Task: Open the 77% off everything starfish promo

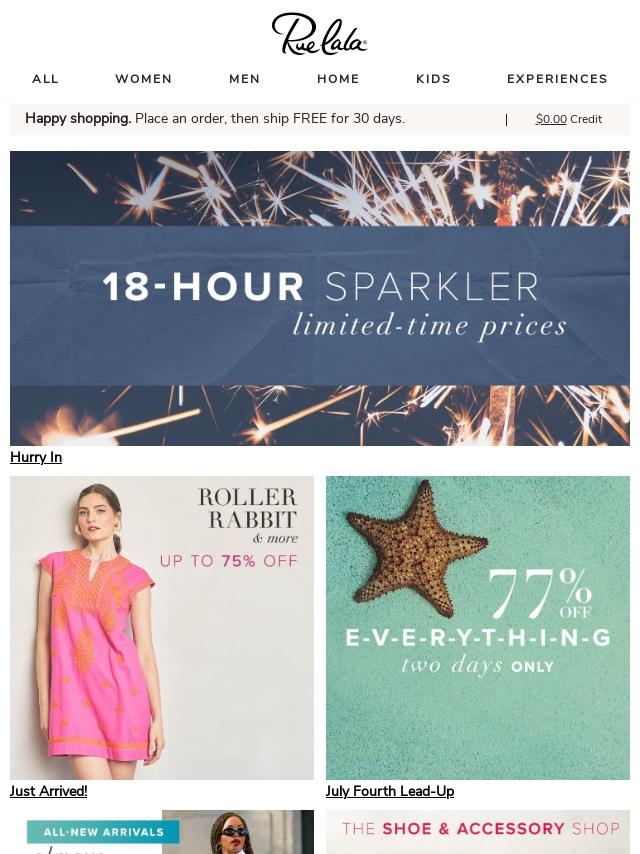Action: coord(478,627)
